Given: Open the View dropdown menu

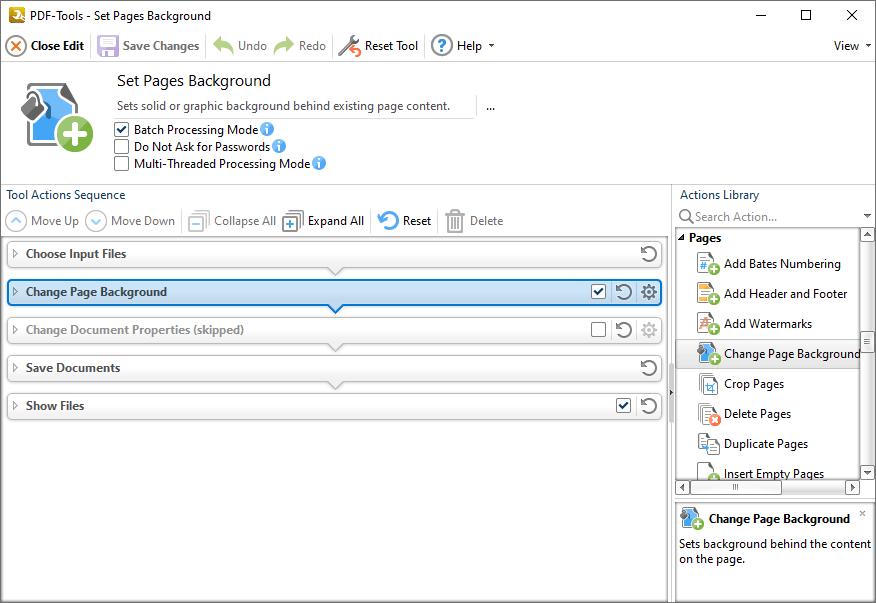Looking at the screenshot, I should click(852, 46).
